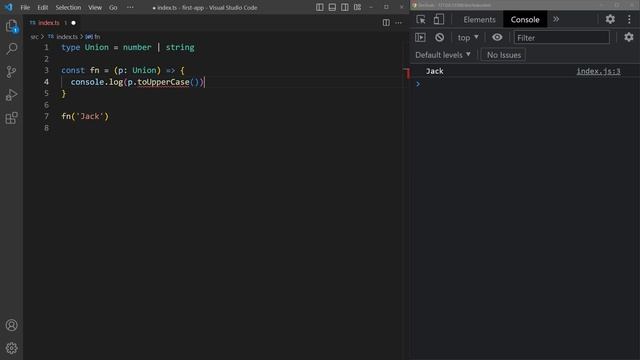The height and width of the screenshot is (360, 640).
Task: Open the index.js:3 source link
Action: click(598, 71)
